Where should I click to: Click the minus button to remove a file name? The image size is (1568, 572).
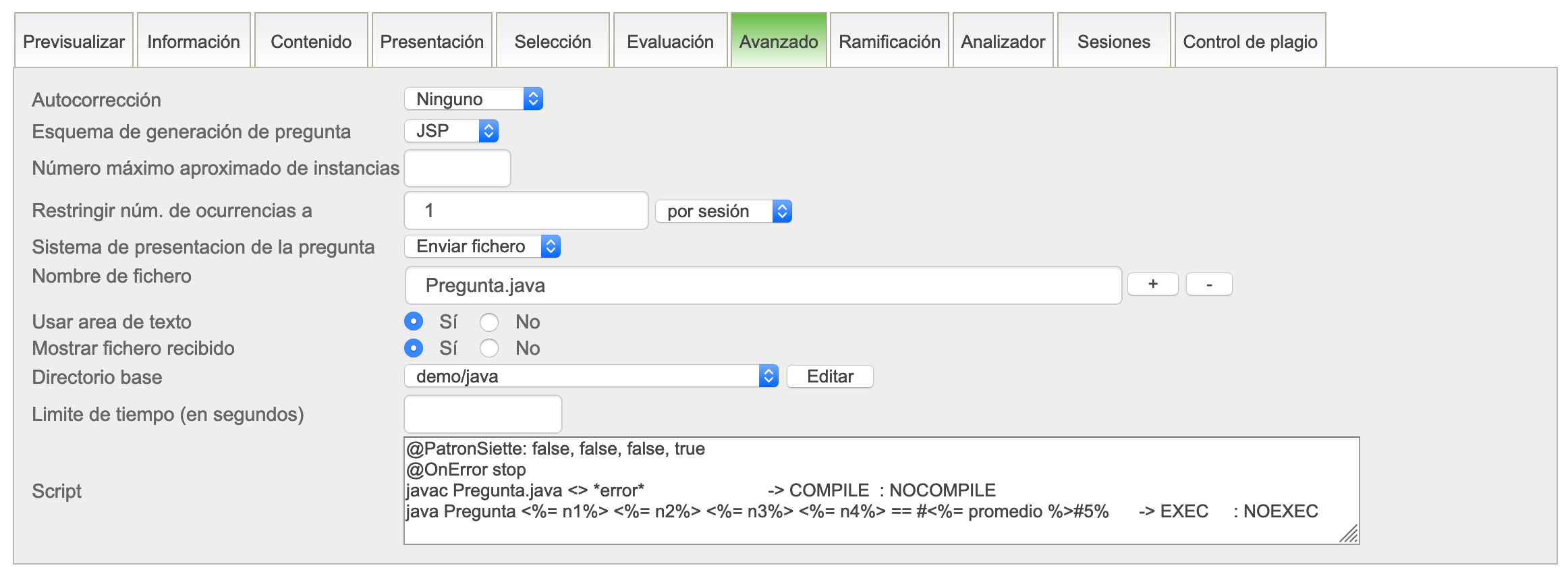click(x=1209, y=284)
